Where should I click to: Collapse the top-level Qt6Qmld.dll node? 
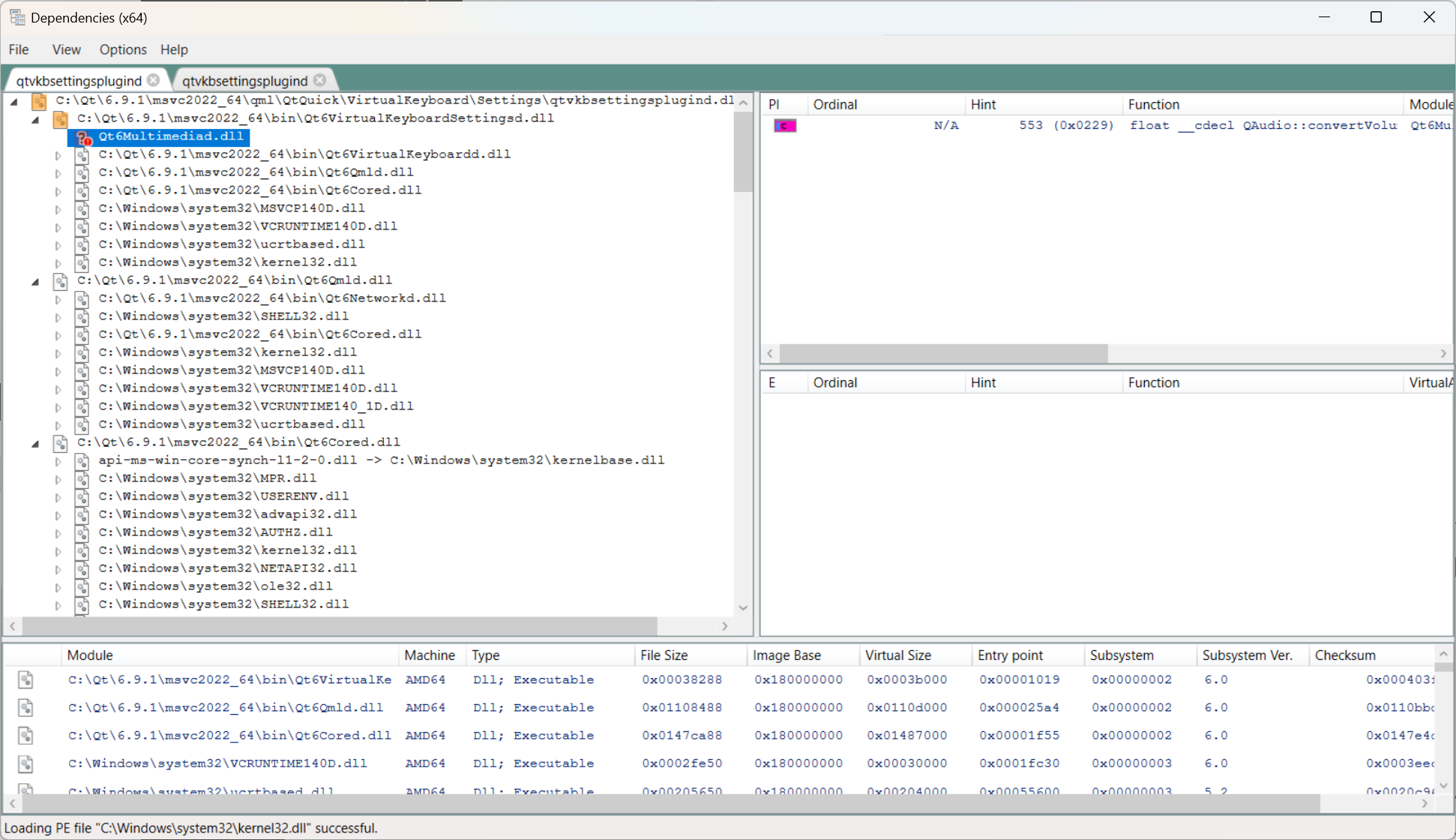pos(35,281)
